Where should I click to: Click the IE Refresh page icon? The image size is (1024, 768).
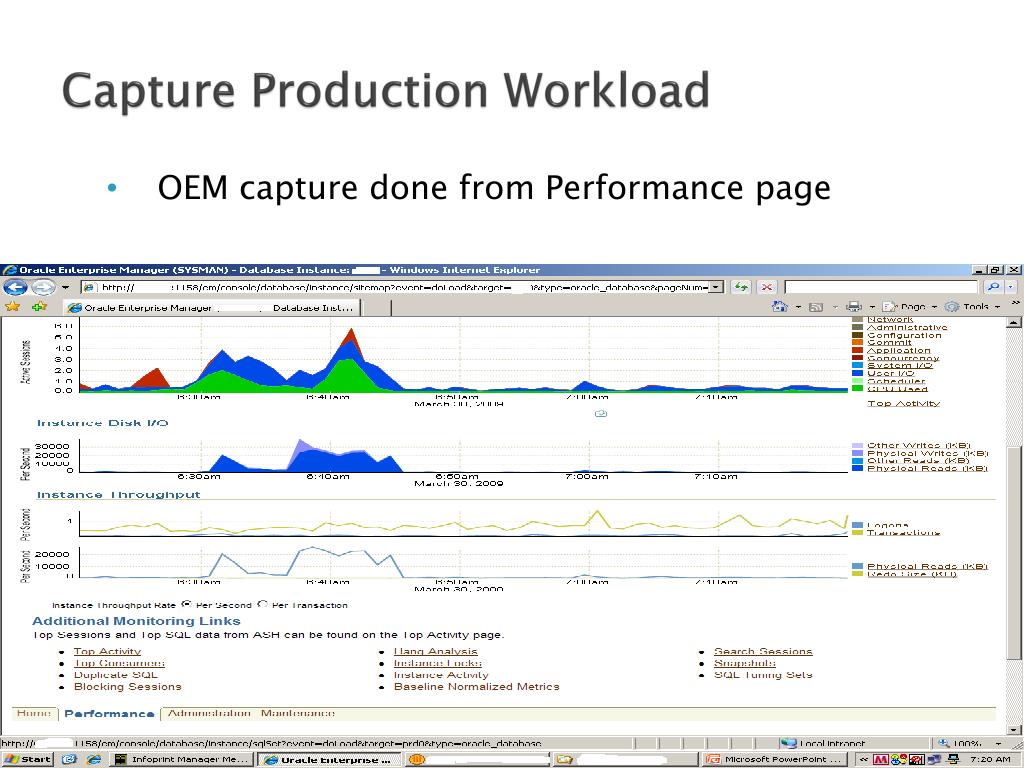point(741,288)
